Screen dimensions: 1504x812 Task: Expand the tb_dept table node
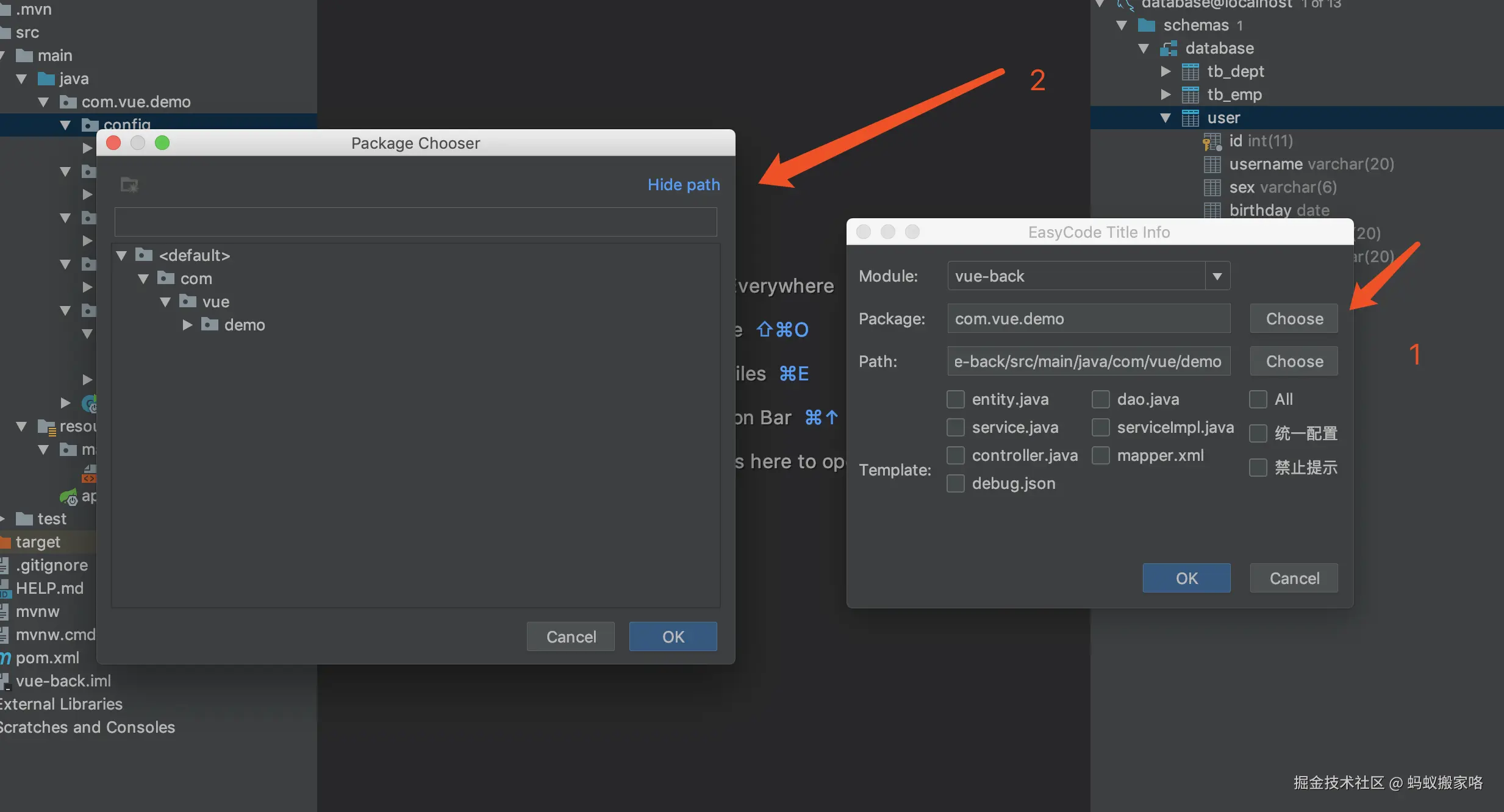coord(1166,71)
